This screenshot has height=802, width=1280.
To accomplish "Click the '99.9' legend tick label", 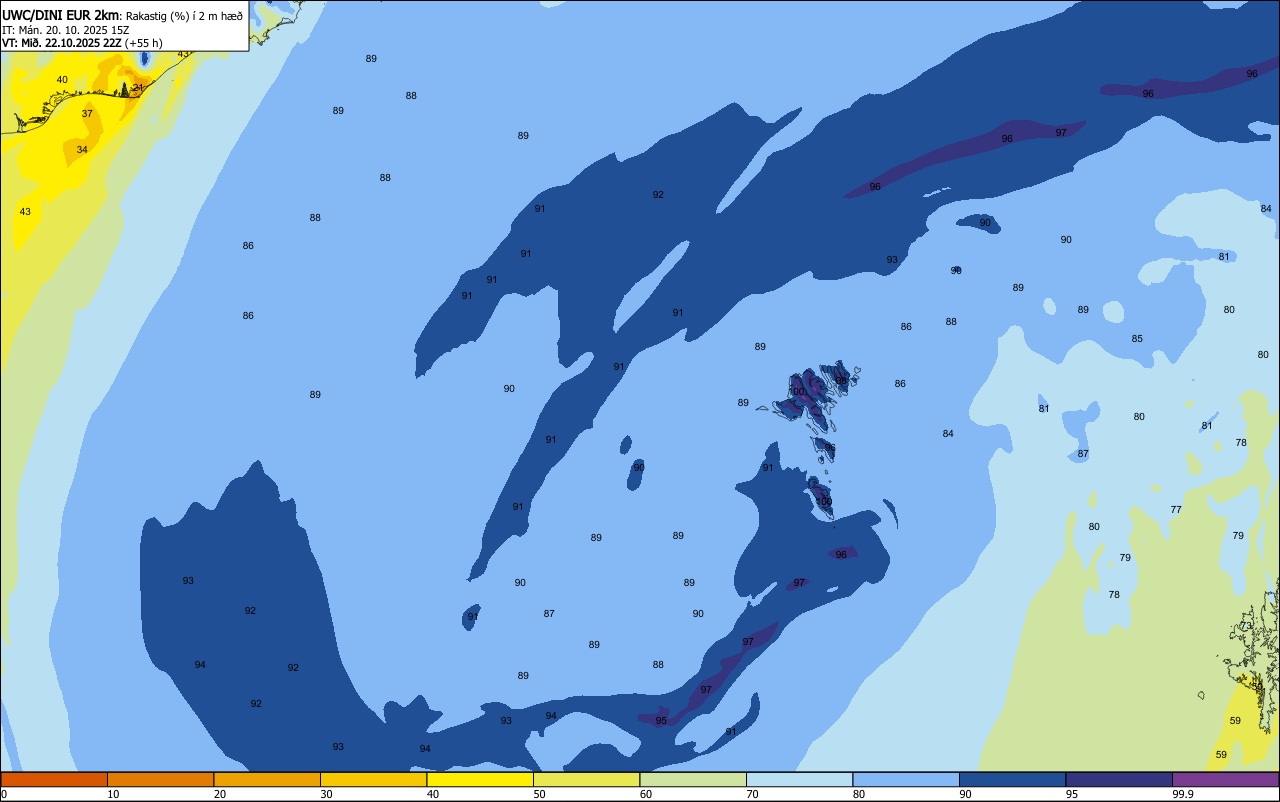I will pos(1183,794).
